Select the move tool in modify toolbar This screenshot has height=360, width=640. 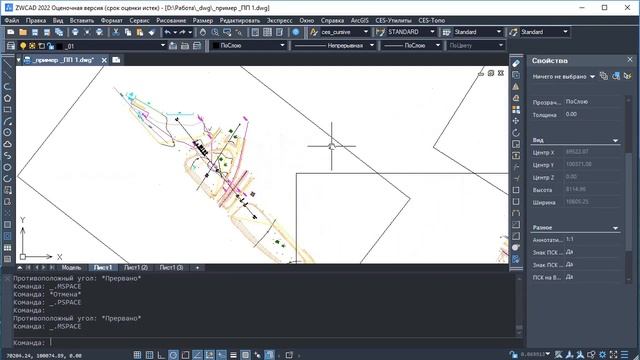tap(516, 121)
